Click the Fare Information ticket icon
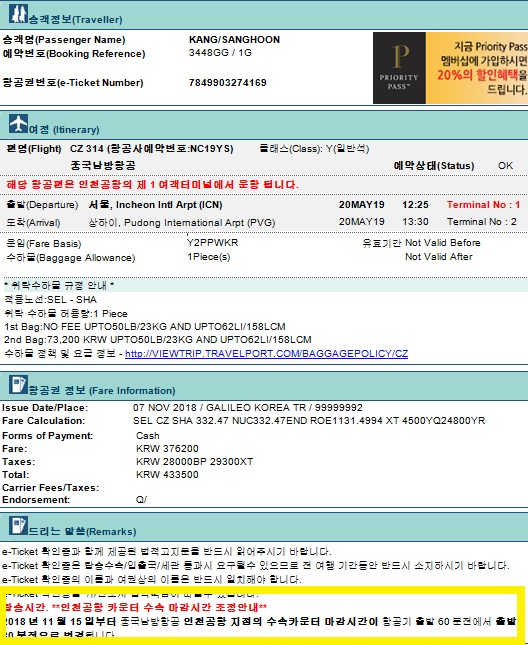This screenshot has height=645, width=528. click(18, 385)
